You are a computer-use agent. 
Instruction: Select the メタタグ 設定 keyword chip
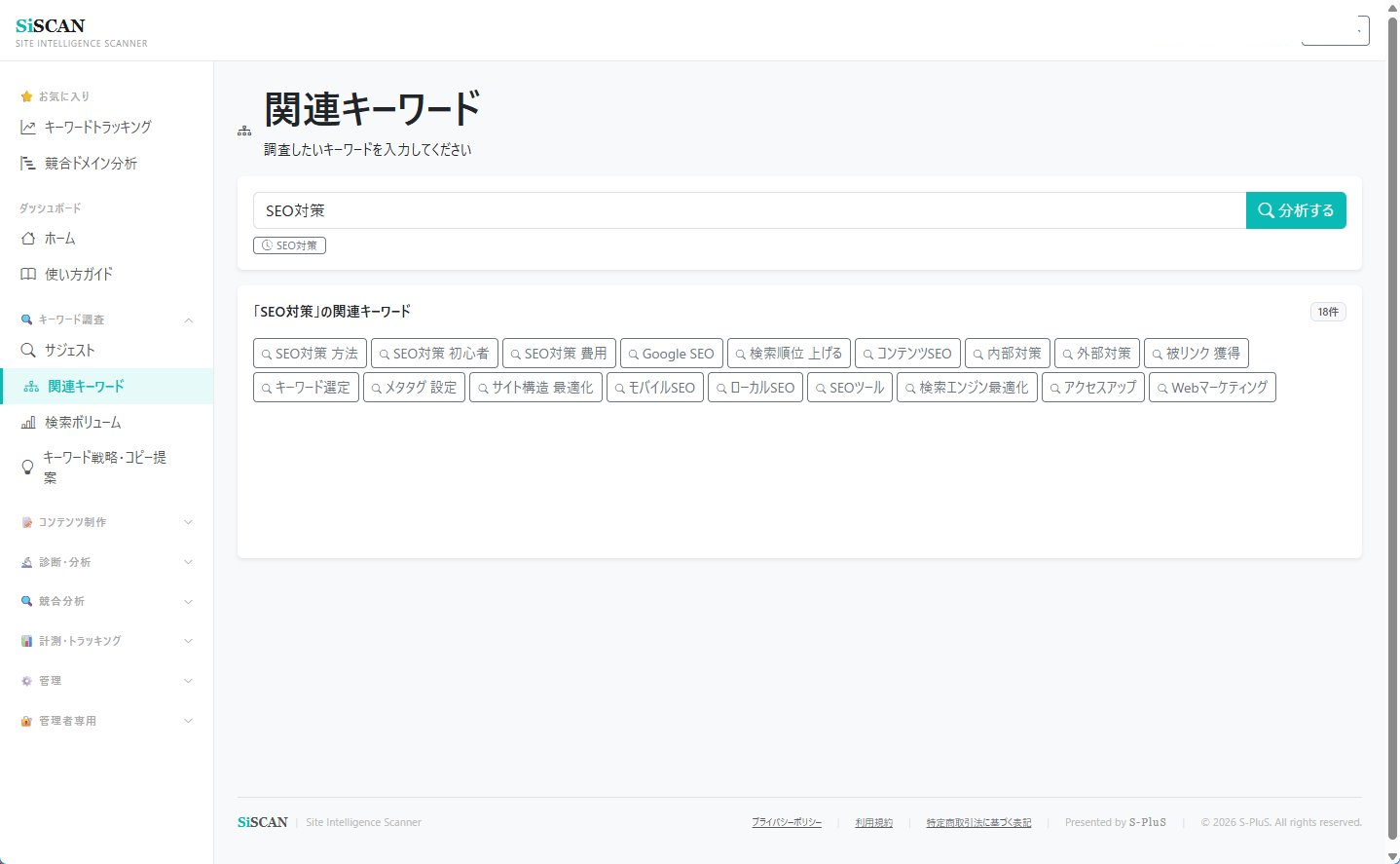pyautogui.click(x=414, y=388)
